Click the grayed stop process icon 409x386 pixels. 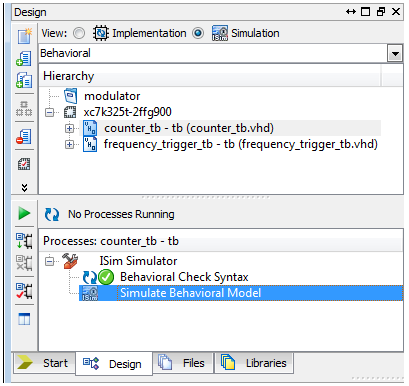(24, 263)
